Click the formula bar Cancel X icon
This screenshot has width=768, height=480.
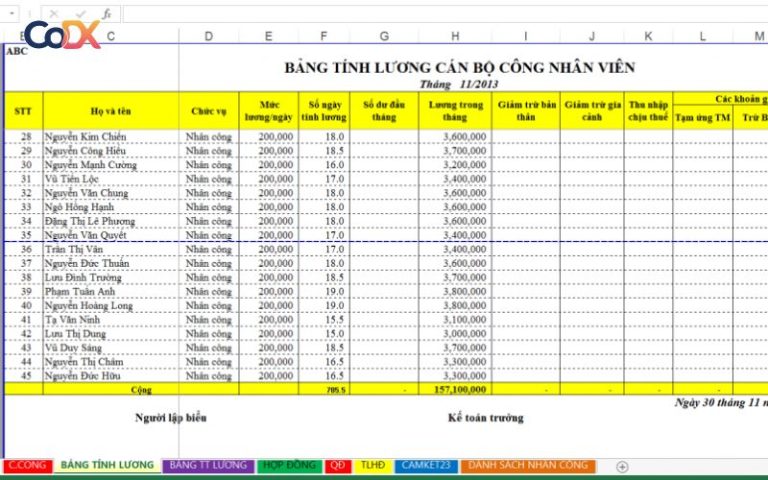(x=54, y=14)
